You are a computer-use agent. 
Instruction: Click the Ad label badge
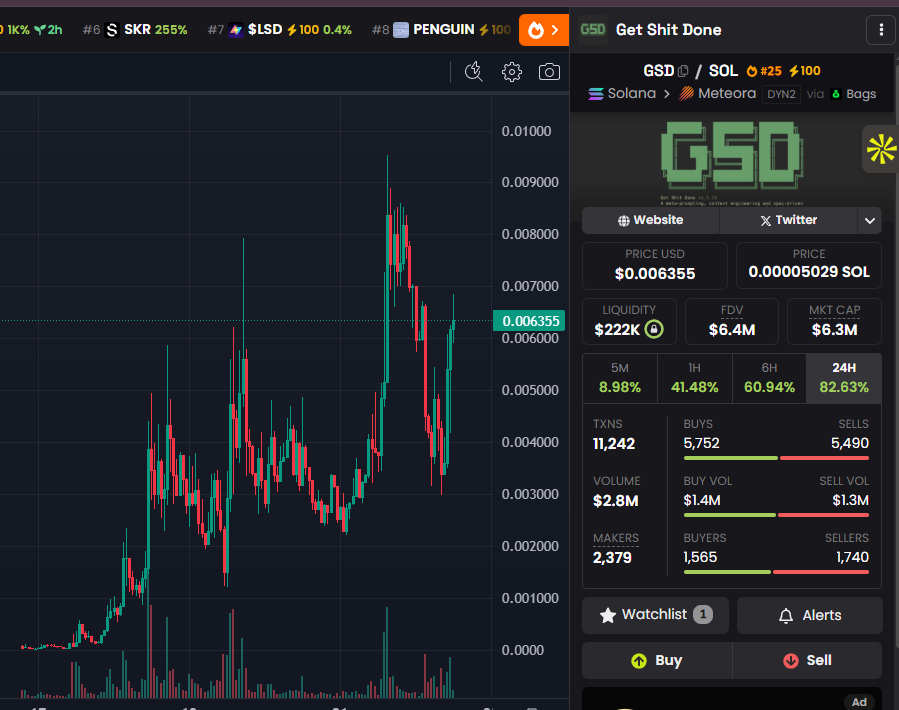tap(859, 702)
